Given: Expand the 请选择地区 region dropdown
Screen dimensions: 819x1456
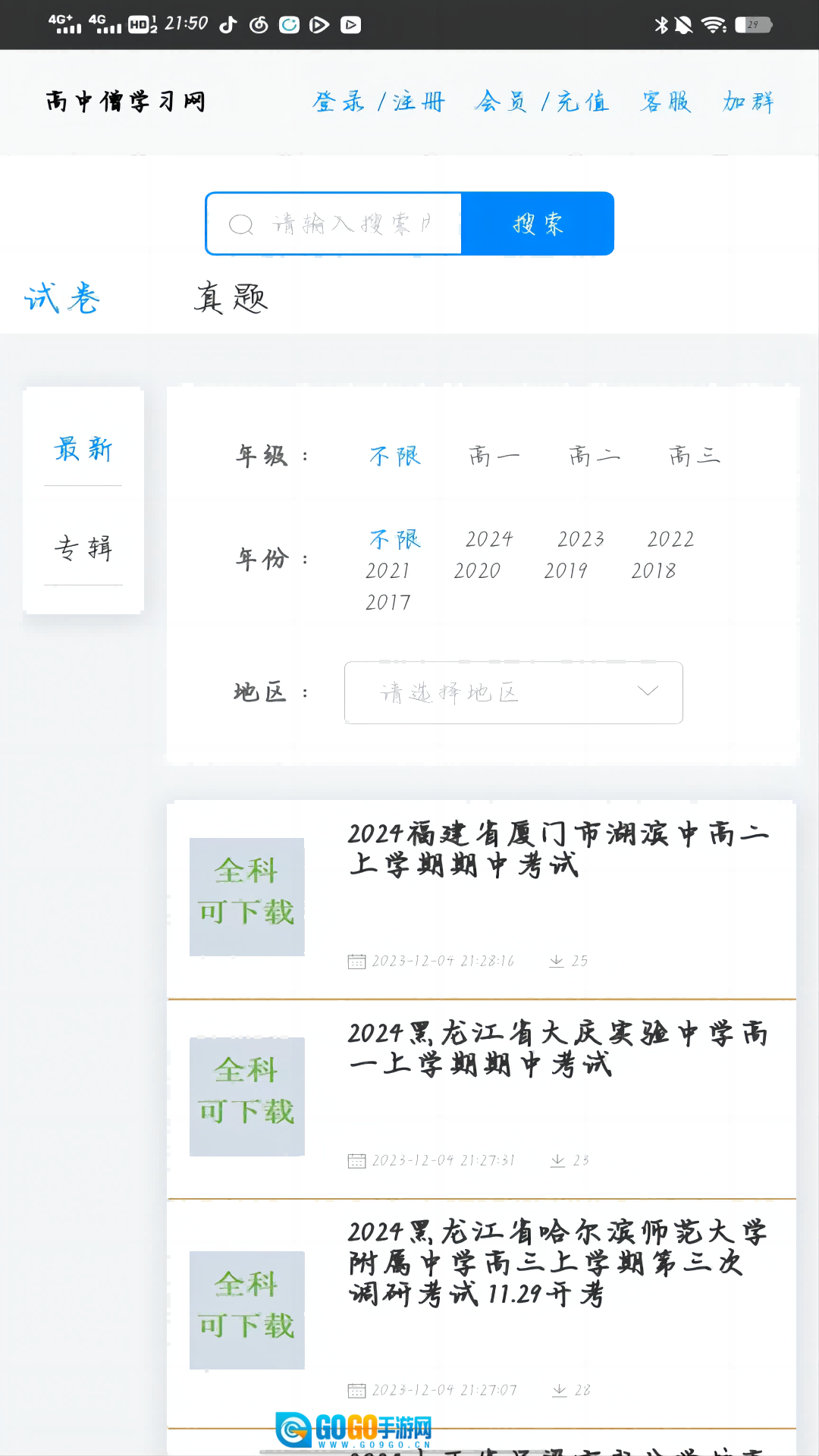Looking at the screenshot, I should tap(513, 692).
